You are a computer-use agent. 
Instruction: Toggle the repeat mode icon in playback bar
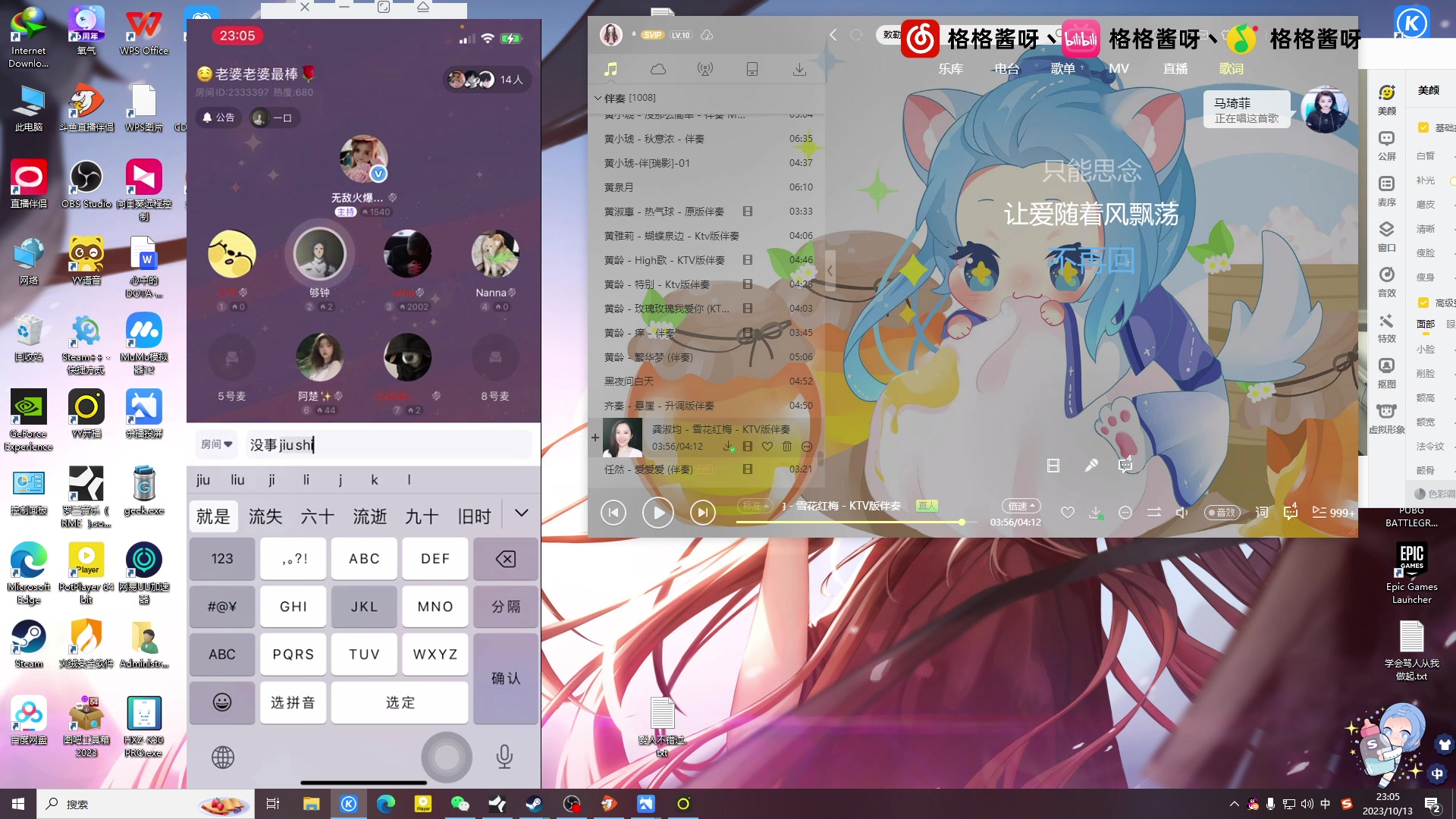pyautogui.click(x=1153, y=513)
